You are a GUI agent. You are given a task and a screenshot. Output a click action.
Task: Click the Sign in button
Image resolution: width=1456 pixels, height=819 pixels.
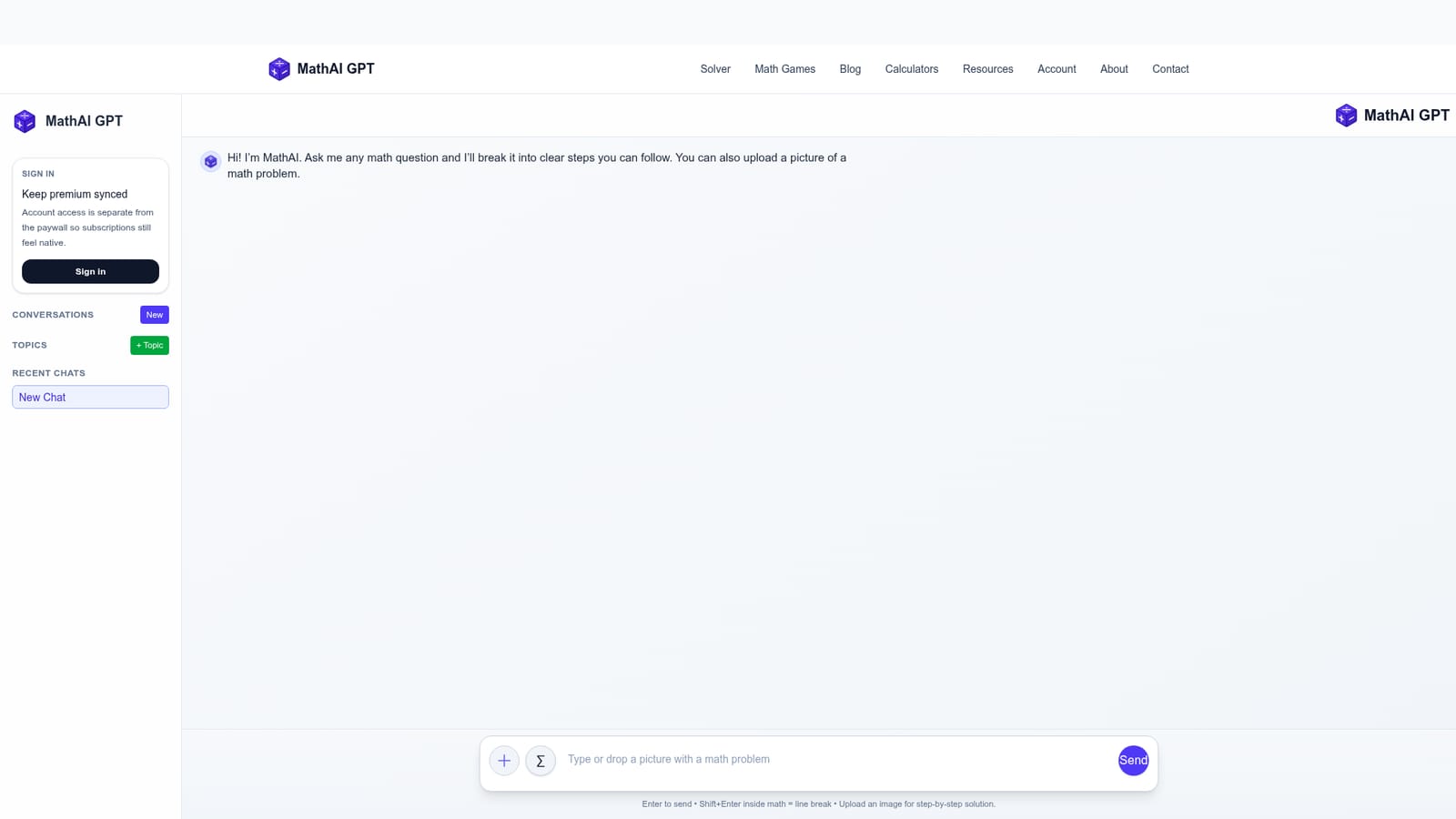coord(90,271)
